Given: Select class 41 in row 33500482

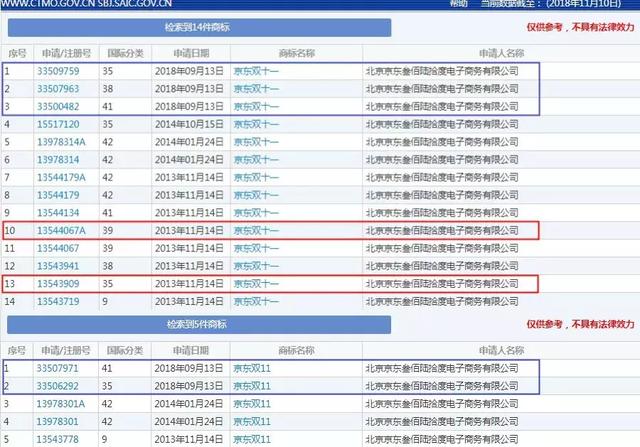Looking at the screenshot, I should click(108, 107).
